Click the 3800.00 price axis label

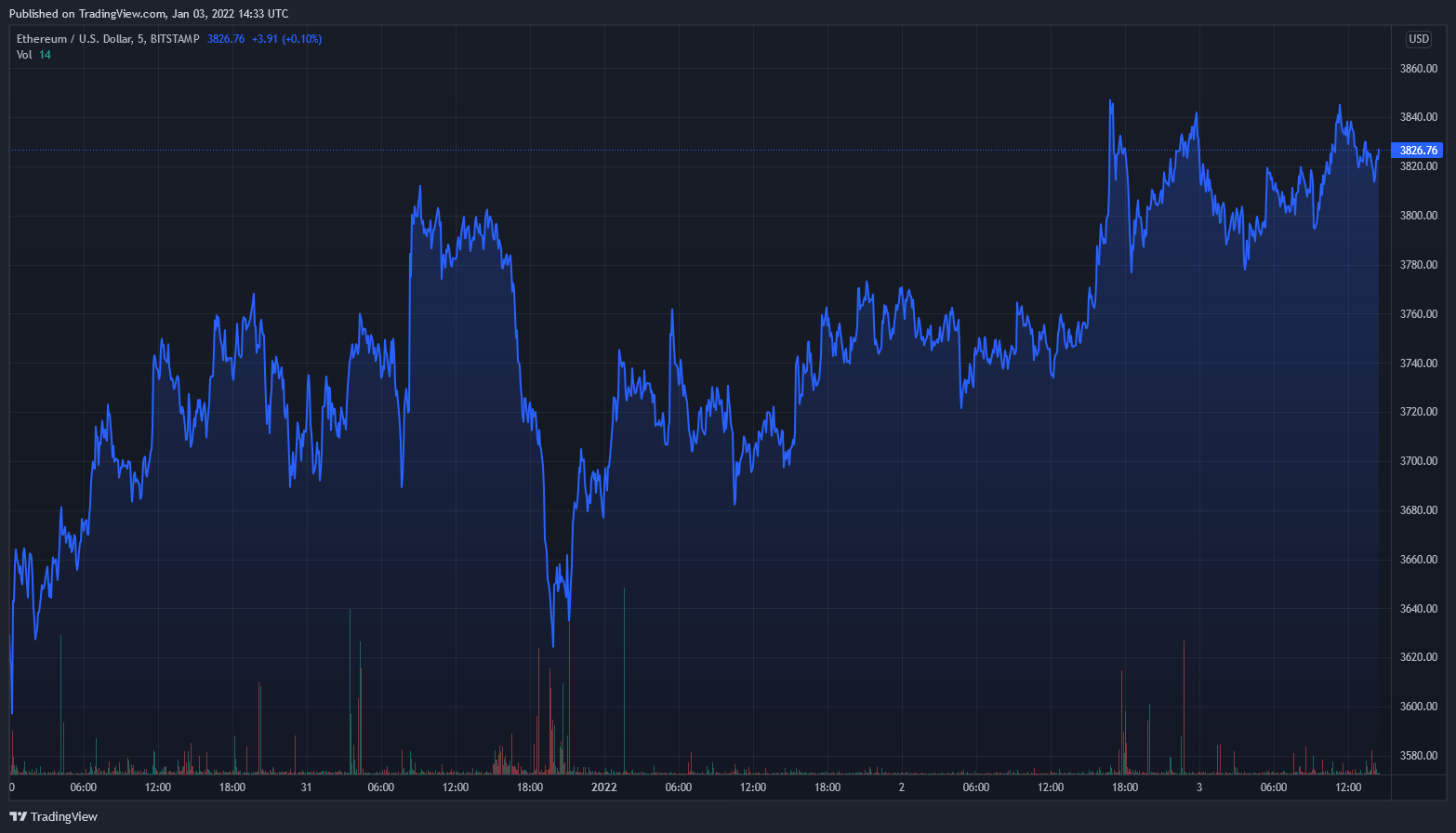[1419, 216]
